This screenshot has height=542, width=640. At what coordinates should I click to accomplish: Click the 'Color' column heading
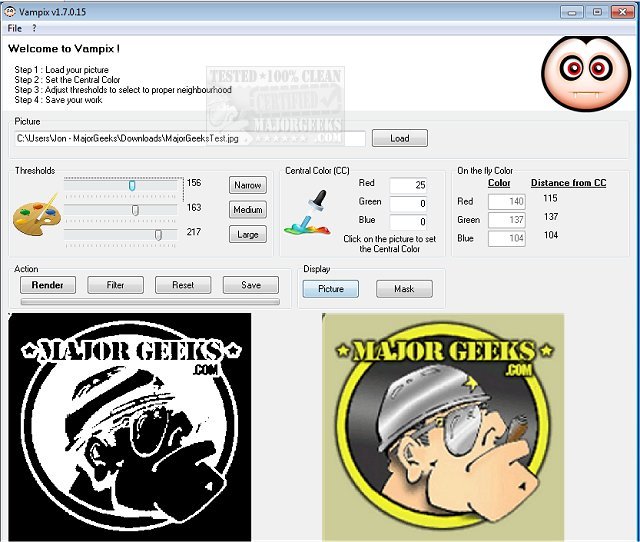[499, 183]
